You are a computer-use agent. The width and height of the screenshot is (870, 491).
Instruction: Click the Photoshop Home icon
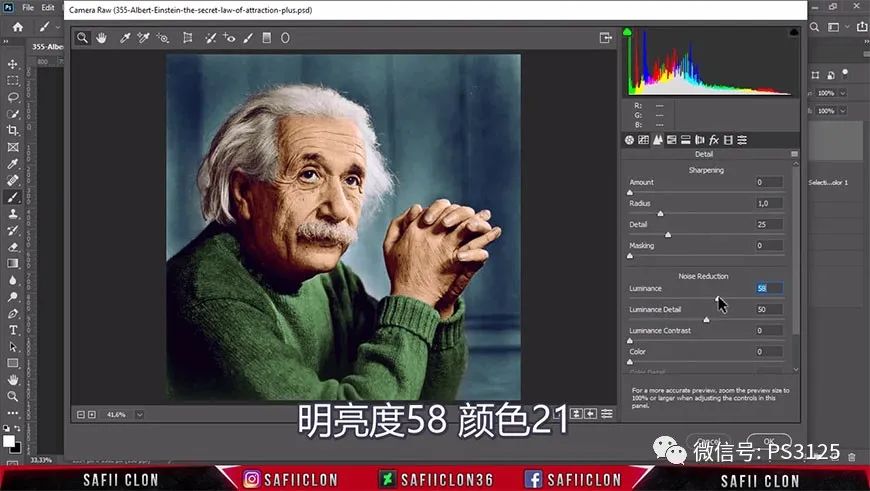tap(18, 27)
